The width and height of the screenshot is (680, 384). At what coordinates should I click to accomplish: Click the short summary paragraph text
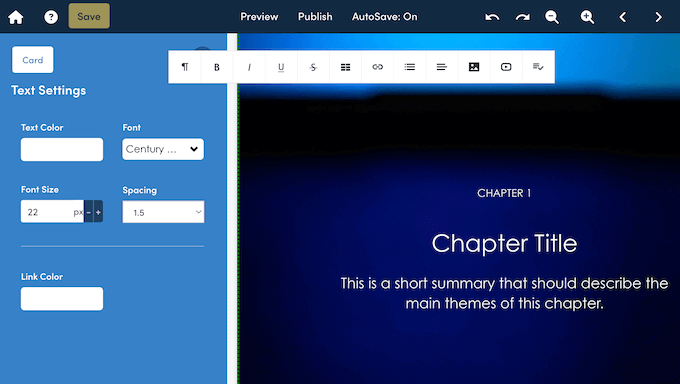504,293
